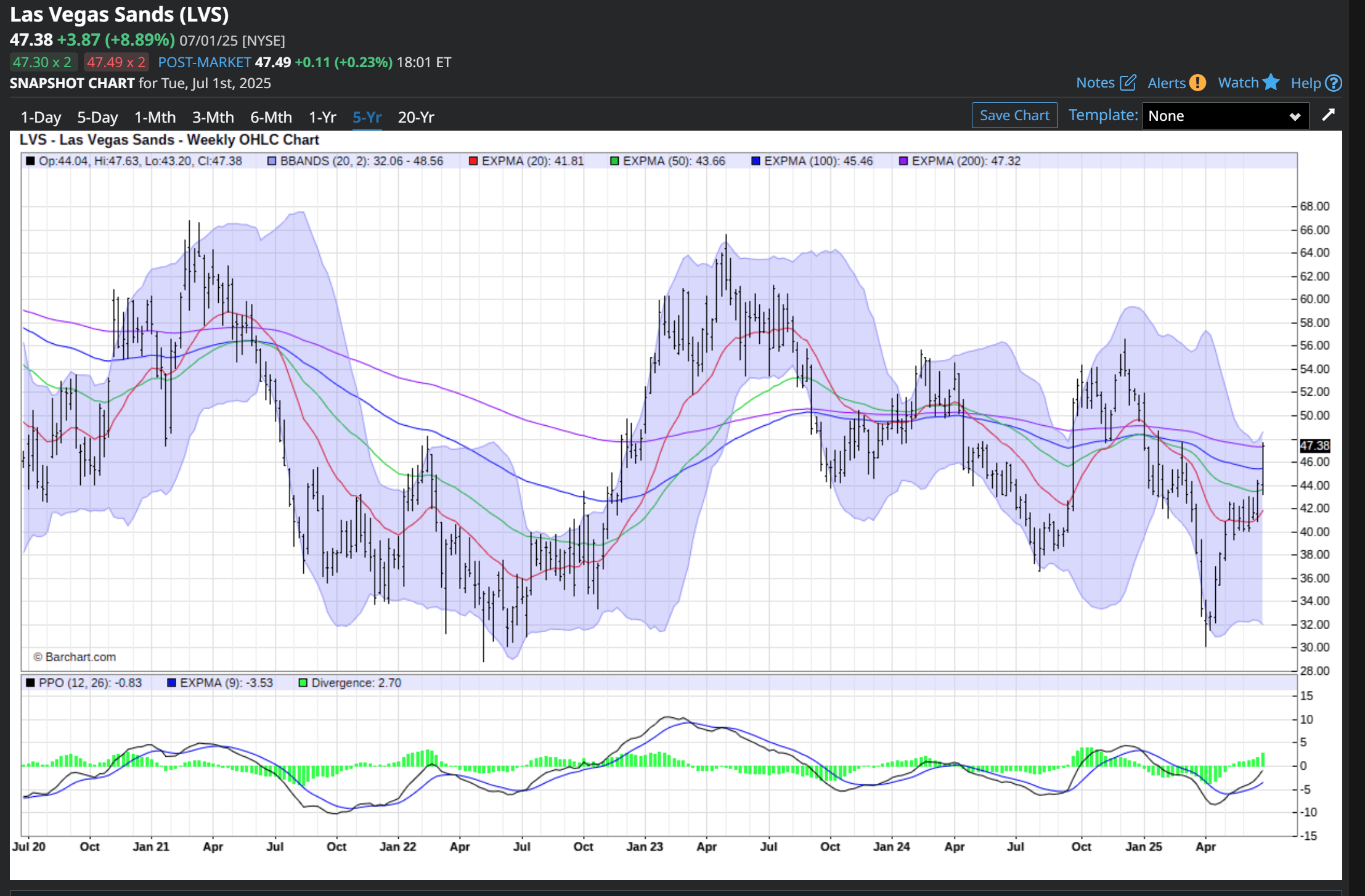Click the expand chart arrow icon

point(1329,115)
